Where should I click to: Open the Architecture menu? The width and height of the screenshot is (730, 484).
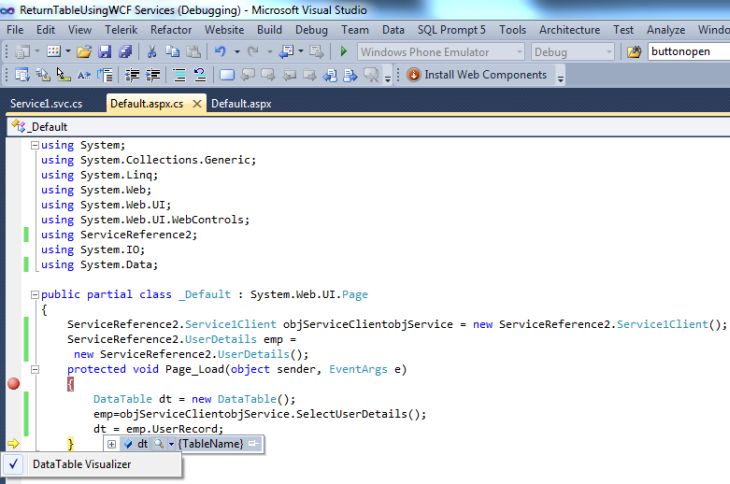(x=569, y=30)
